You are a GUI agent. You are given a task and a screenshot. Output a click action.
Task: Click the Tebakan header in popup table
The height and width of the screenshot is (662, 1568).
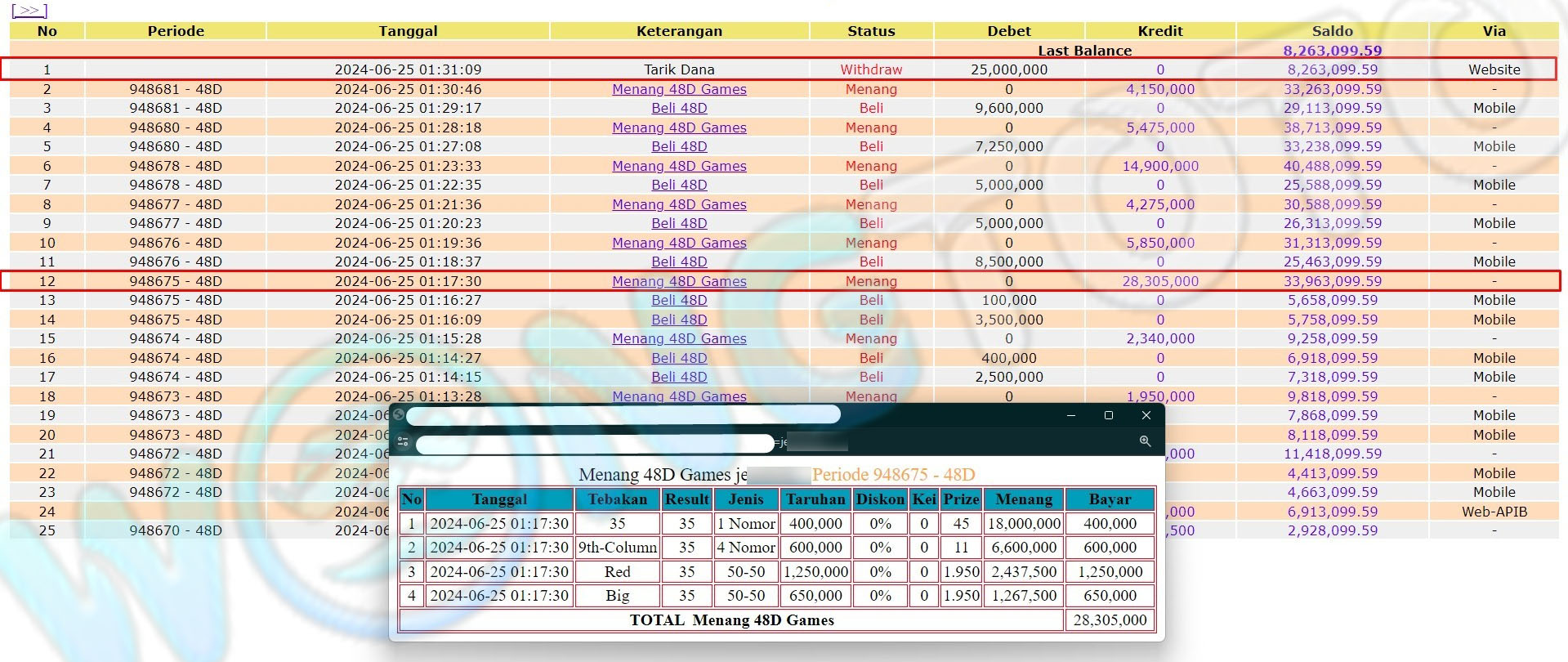tap(617, 499)
